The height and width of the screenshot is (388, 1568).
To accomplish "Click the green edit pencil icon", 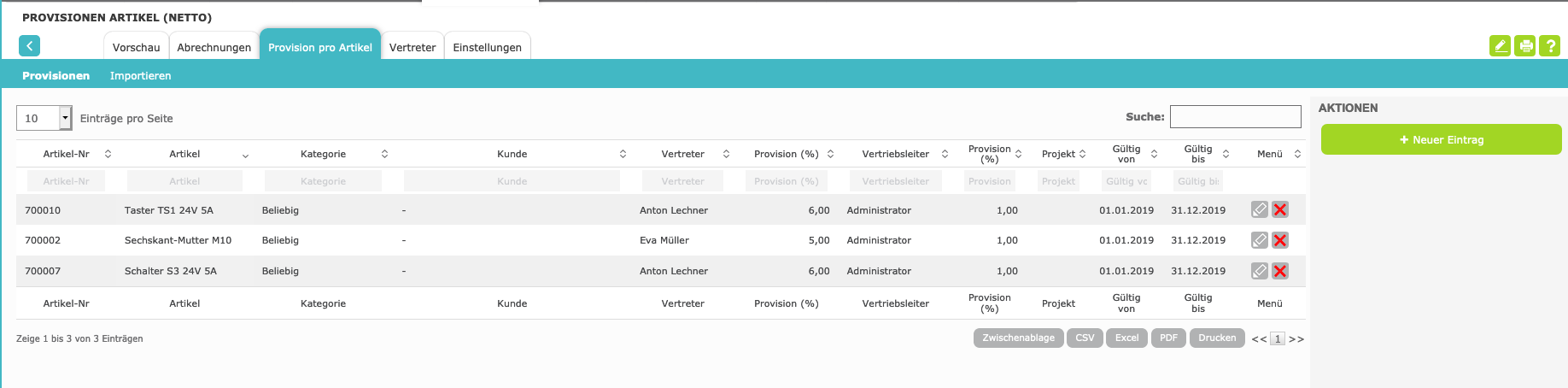I will tap(1500, 46).
